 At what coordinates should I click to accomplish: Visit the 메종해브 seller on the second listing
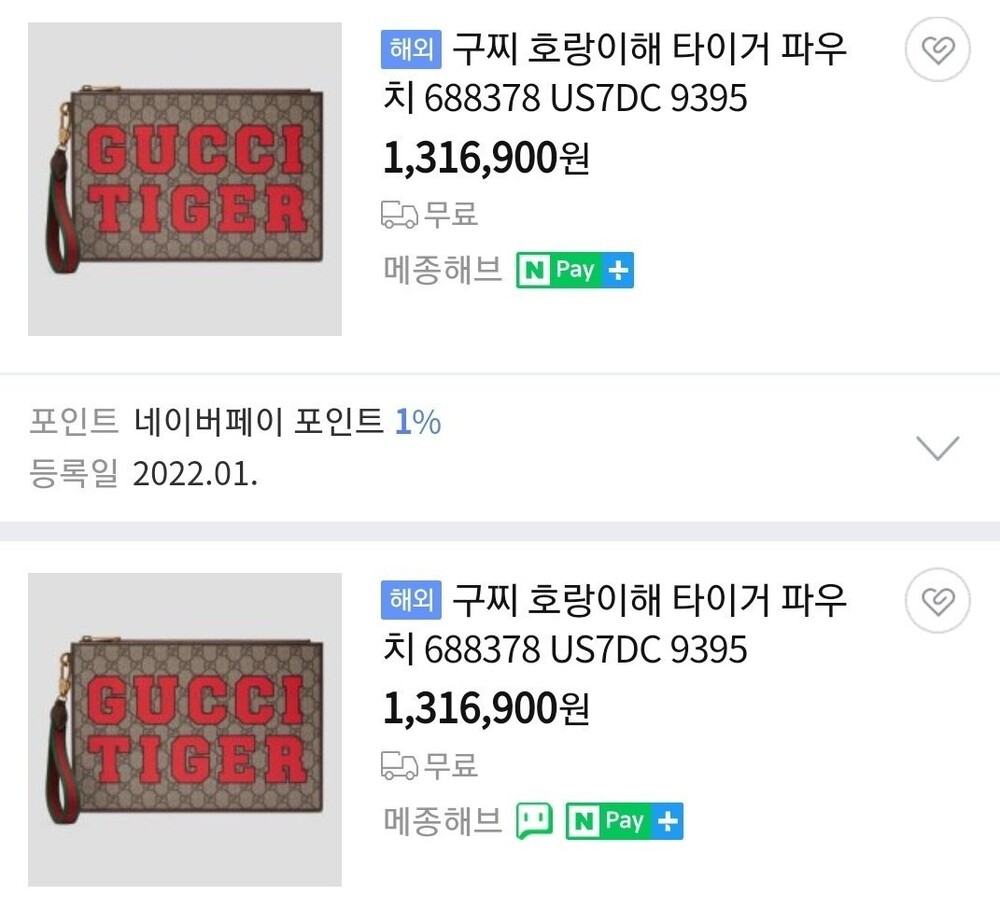pyautogui.click(x=442, y=822)
